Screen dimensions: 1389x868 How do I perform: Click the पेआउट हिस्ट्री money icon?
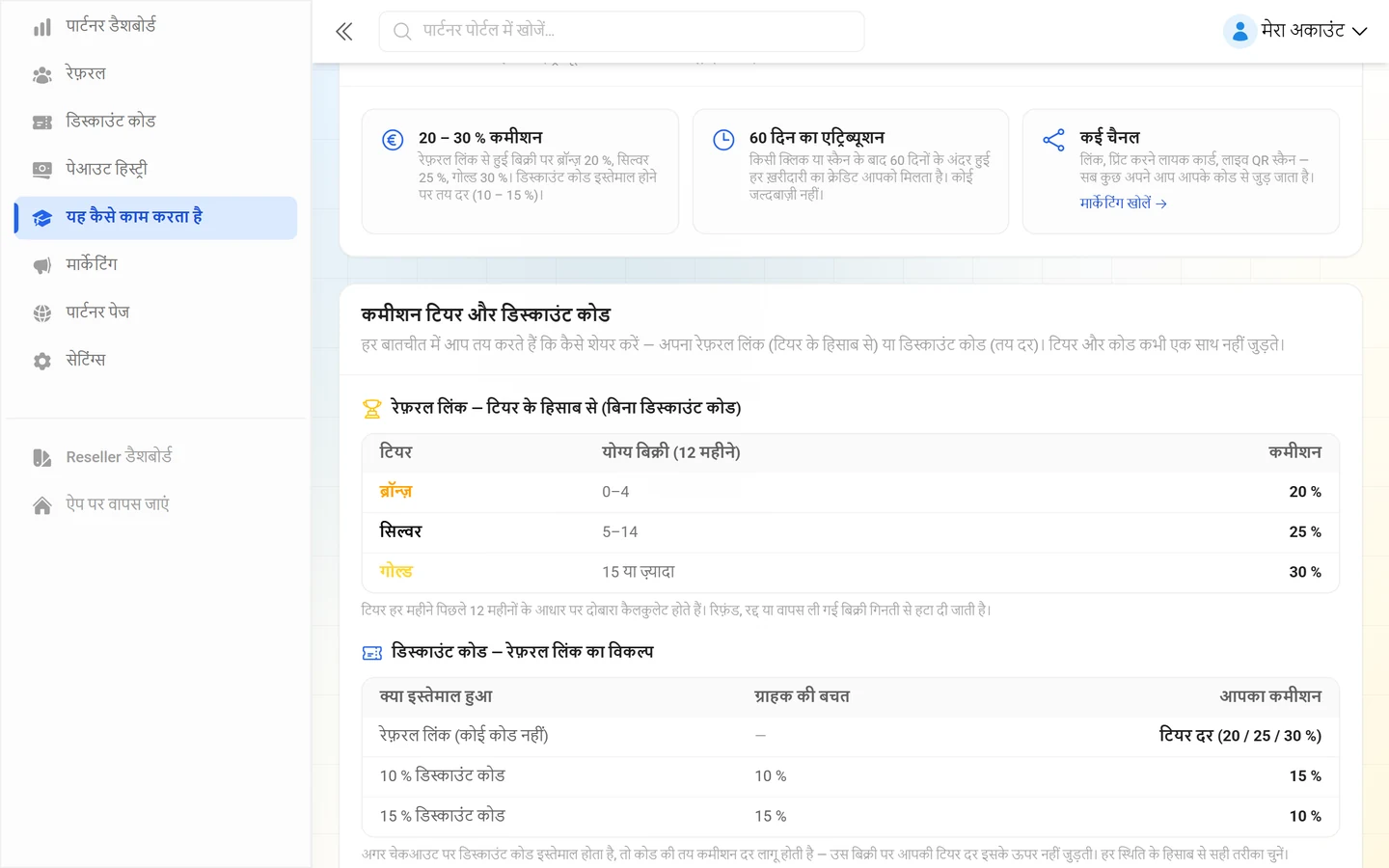coord(42,170)
